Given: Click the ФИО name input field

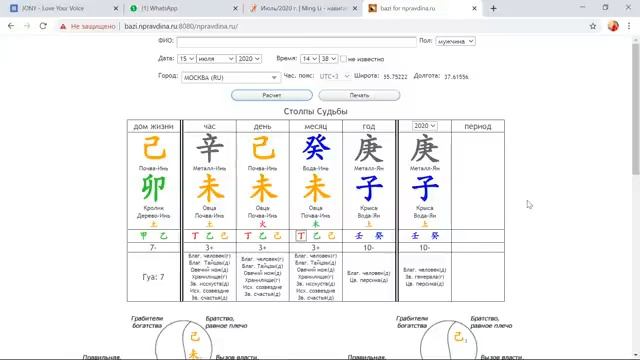Looking at the screenshot, I should pos(296,42).
